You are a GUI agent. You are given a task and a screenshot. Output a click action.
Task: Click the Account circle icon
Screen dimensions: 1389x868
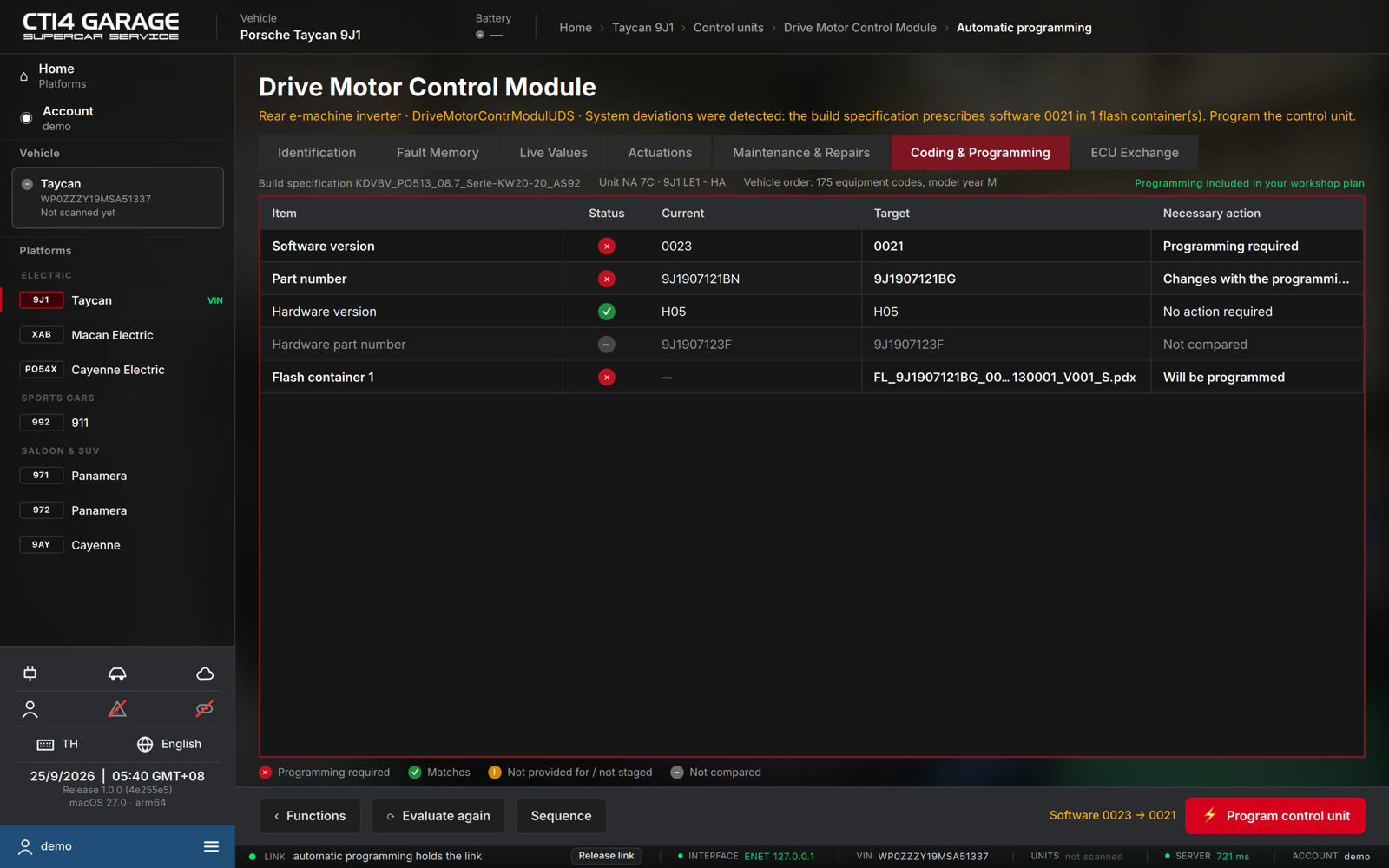point(26,118)
